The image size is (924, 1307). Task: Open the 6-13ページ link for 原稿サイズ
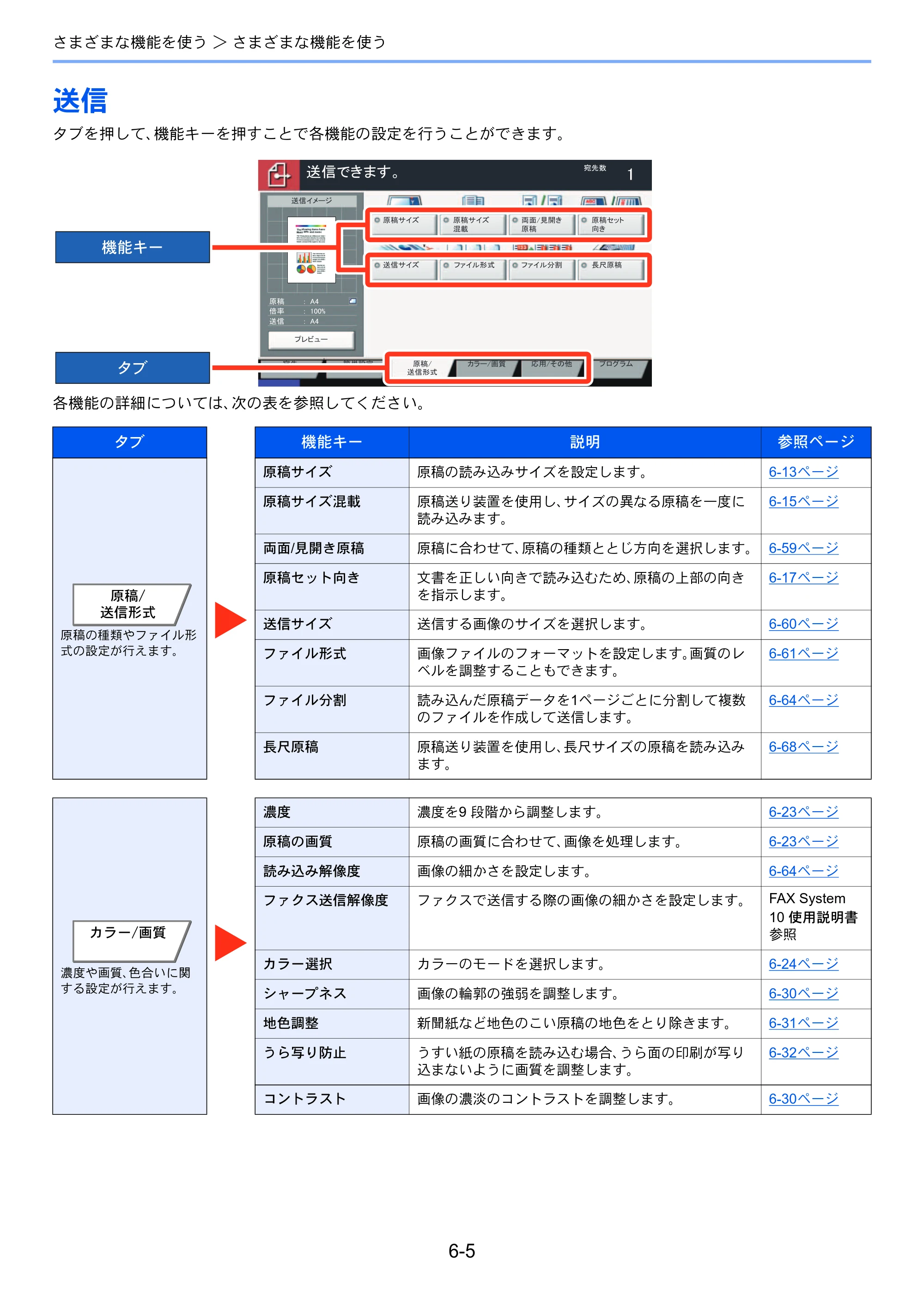coord(803,472)
